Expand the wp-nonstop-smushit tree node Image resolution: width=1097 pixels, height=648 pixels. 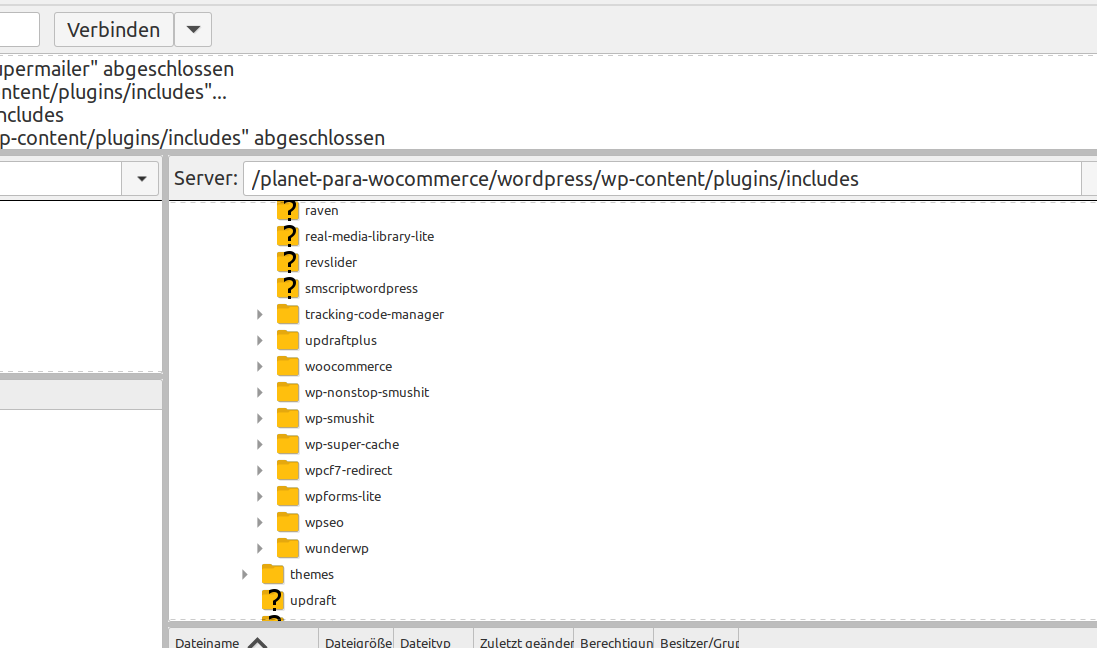coord(260,392)
